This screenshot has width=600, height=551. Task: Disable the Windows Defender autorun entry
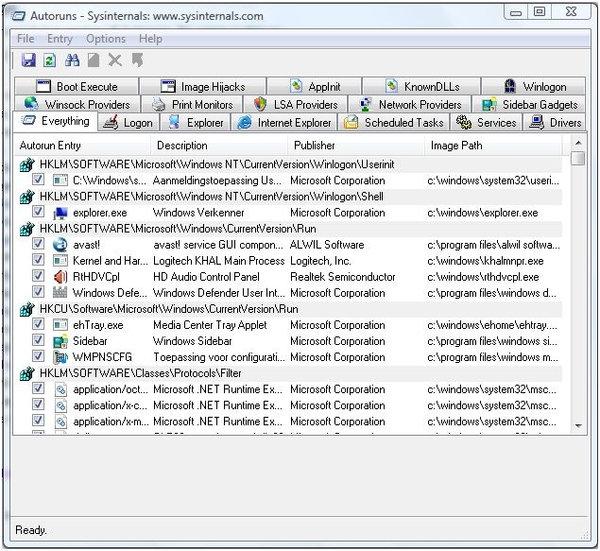pyautogui.click(x=38, y=292)
